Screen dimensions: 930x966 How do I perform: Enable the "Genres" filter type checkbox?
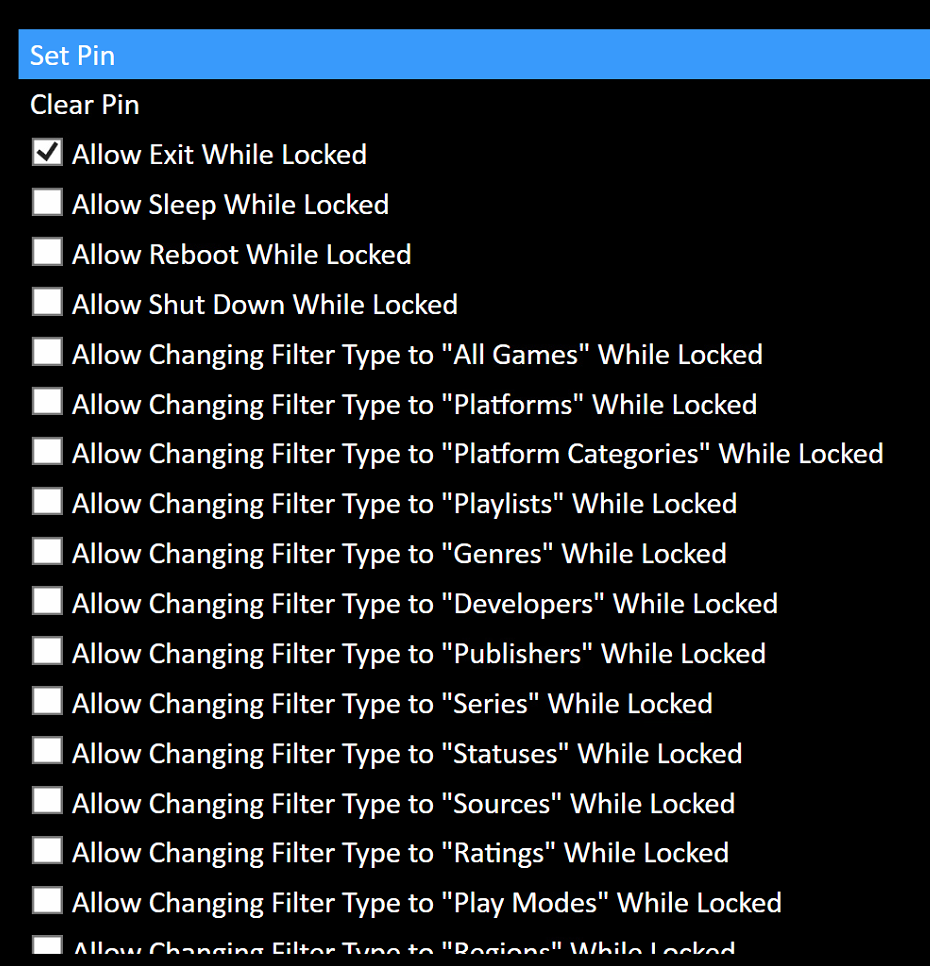pyautogui.click(x=47, y=553)
